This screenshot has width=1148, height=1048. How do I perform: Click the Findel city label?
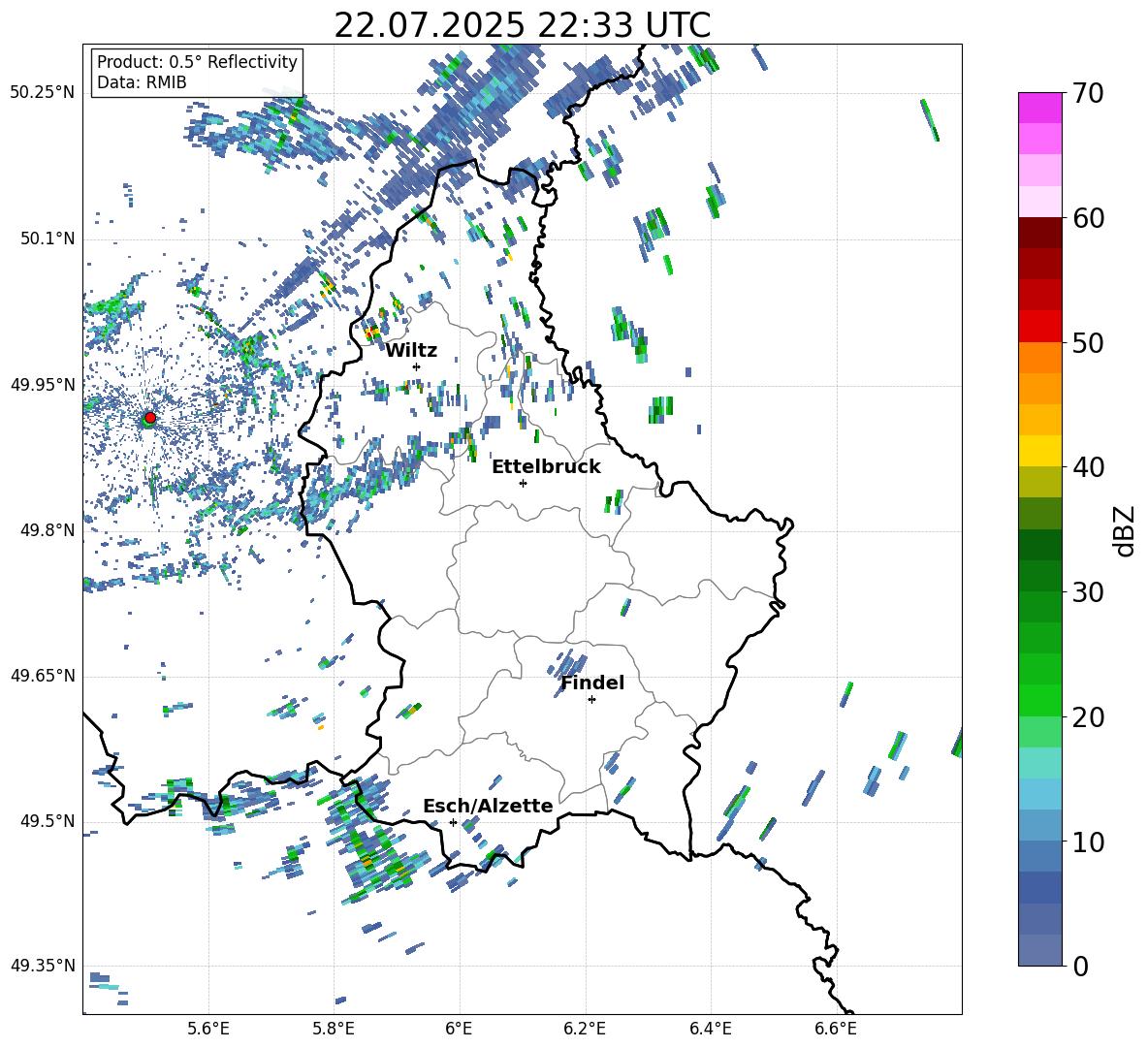[x=592, y=683]
